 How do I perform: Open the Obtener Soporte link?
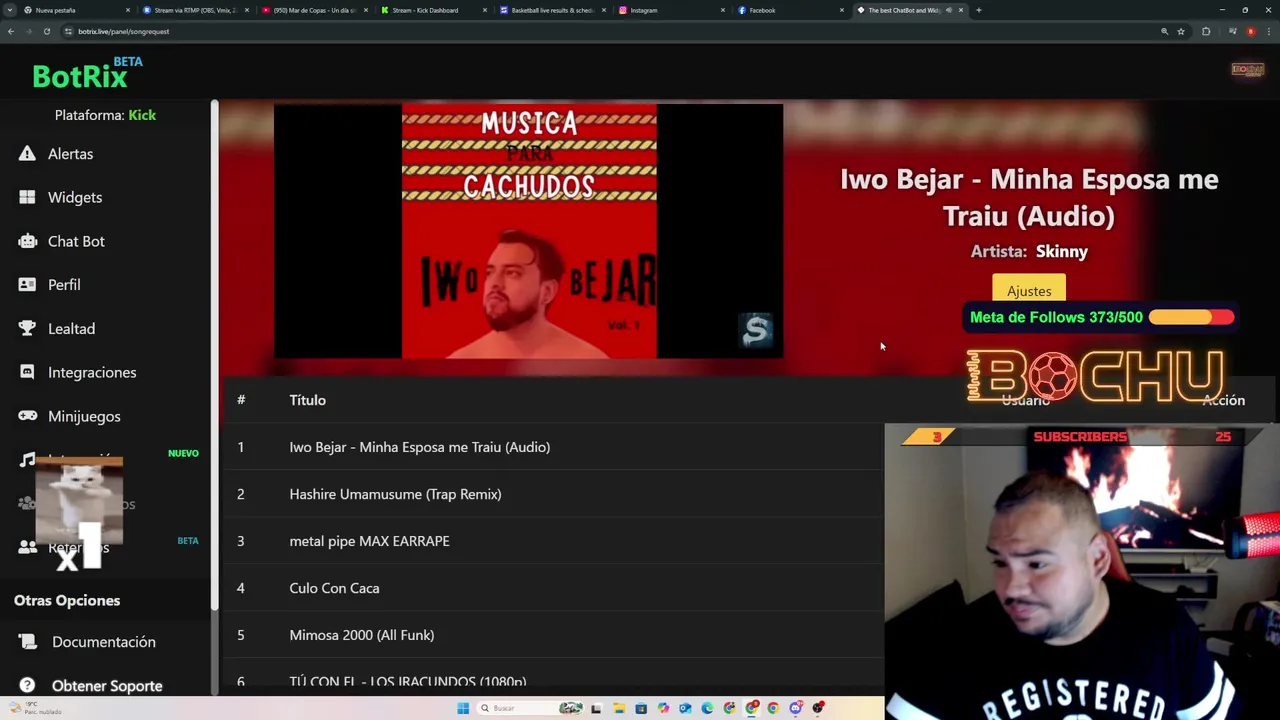pos(107,686)
